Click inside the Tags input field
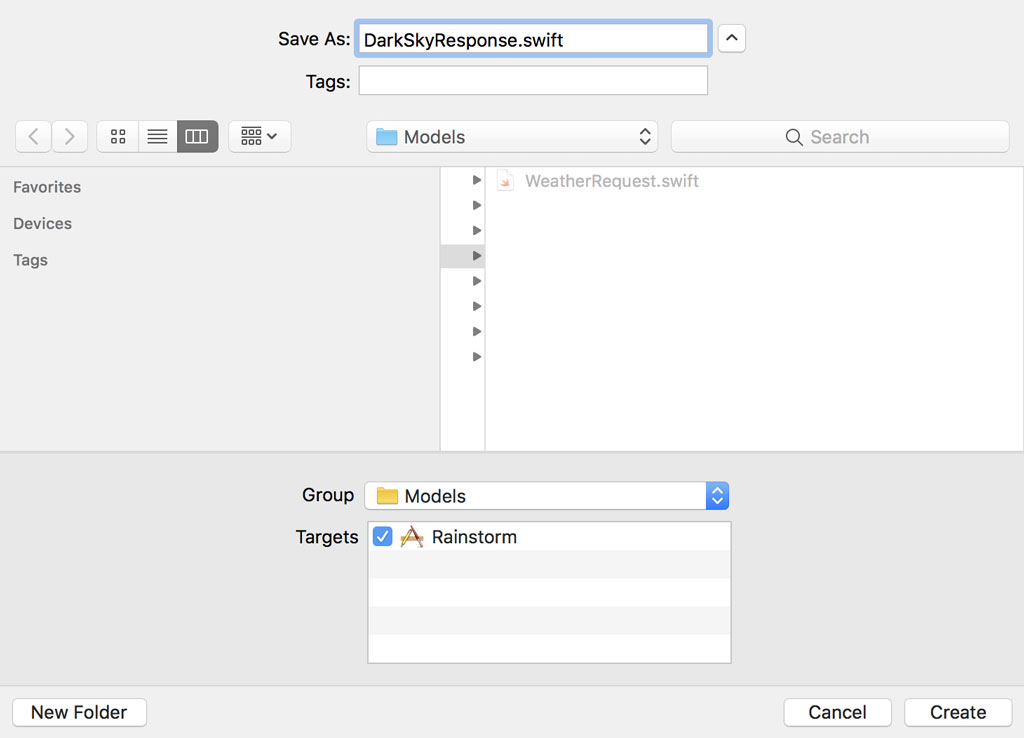The width and height of the screenshot is (1024, 738). point(532,80)
